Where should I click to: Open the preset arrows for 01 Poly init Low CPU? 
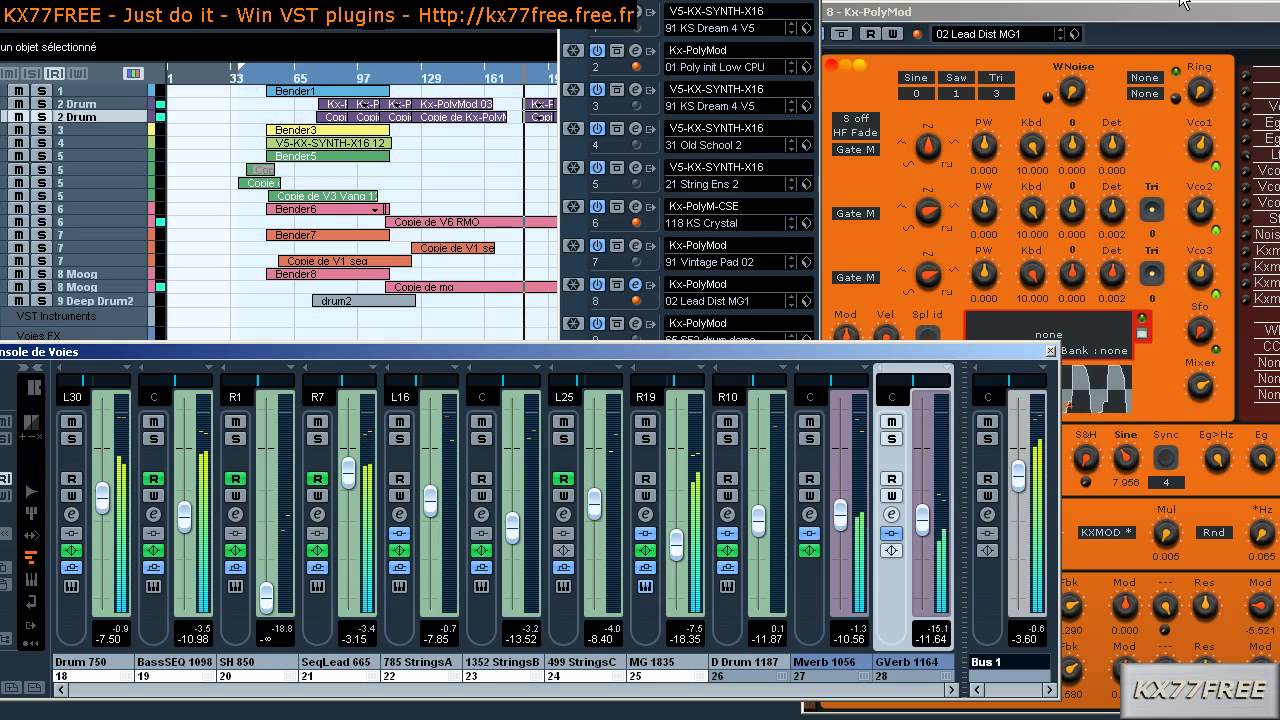790,67
